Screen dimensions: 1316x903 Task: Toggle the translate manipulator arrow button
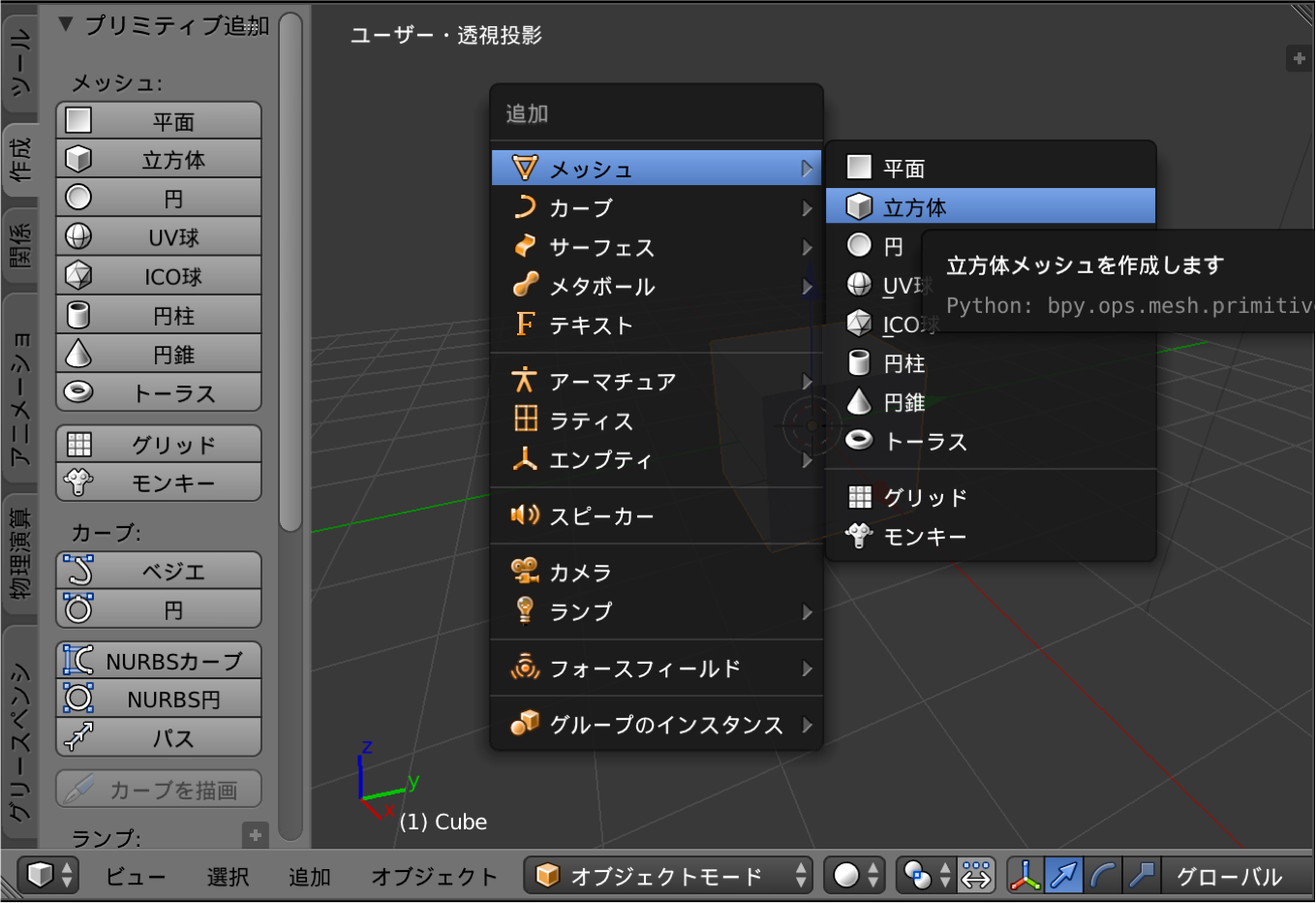1063,876
